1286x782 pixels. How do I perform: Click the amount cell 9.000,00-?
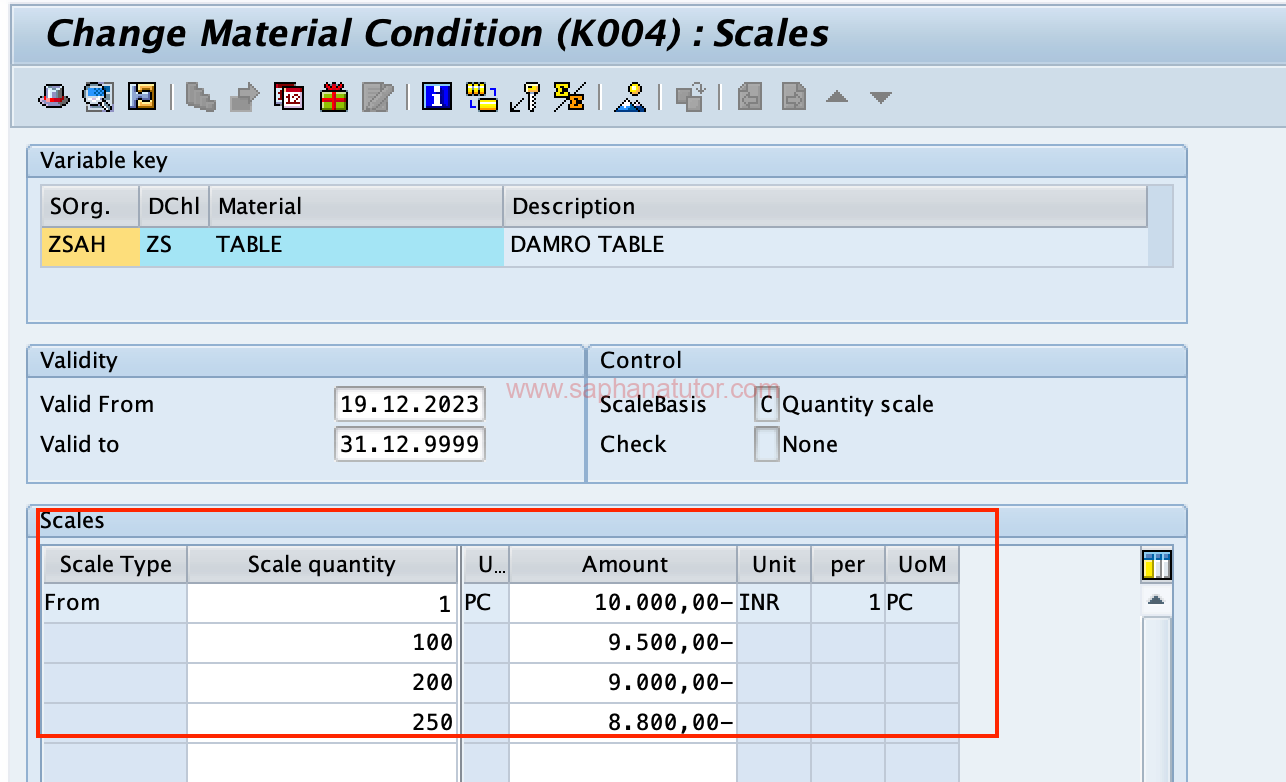tap(624, 682)
